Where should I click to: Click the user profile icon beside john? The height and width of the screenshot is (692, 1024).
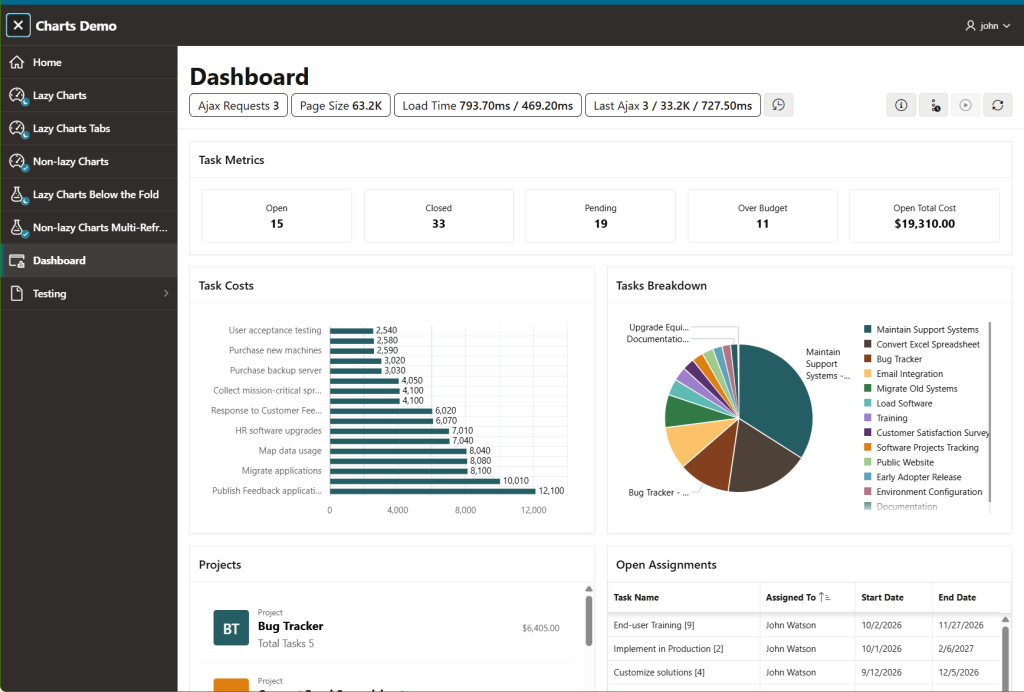970,25
